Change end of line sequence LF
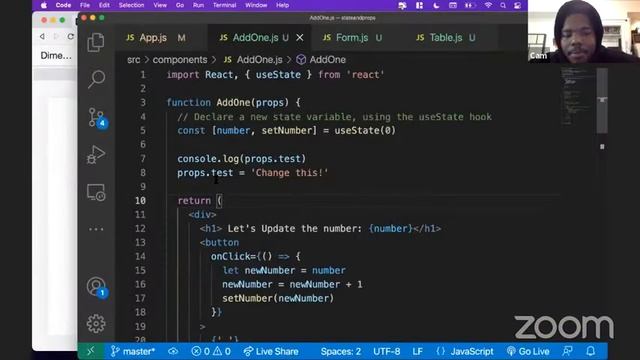This screenshot has height=360, width=640. (x=417, y=351)
